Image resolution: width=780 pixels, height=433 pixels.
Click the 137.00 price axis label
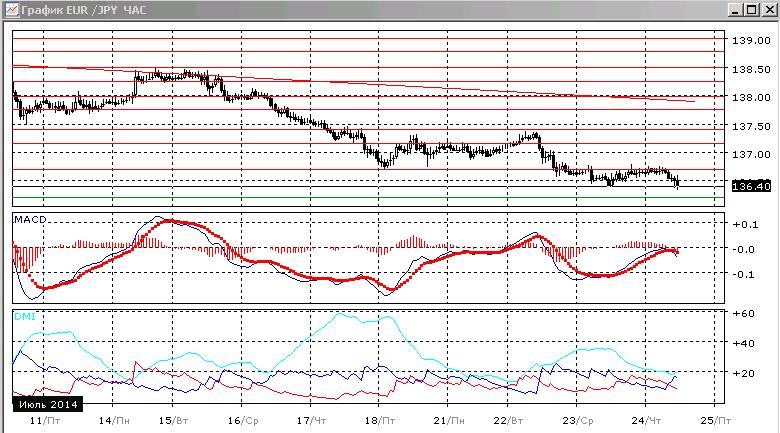751,155
